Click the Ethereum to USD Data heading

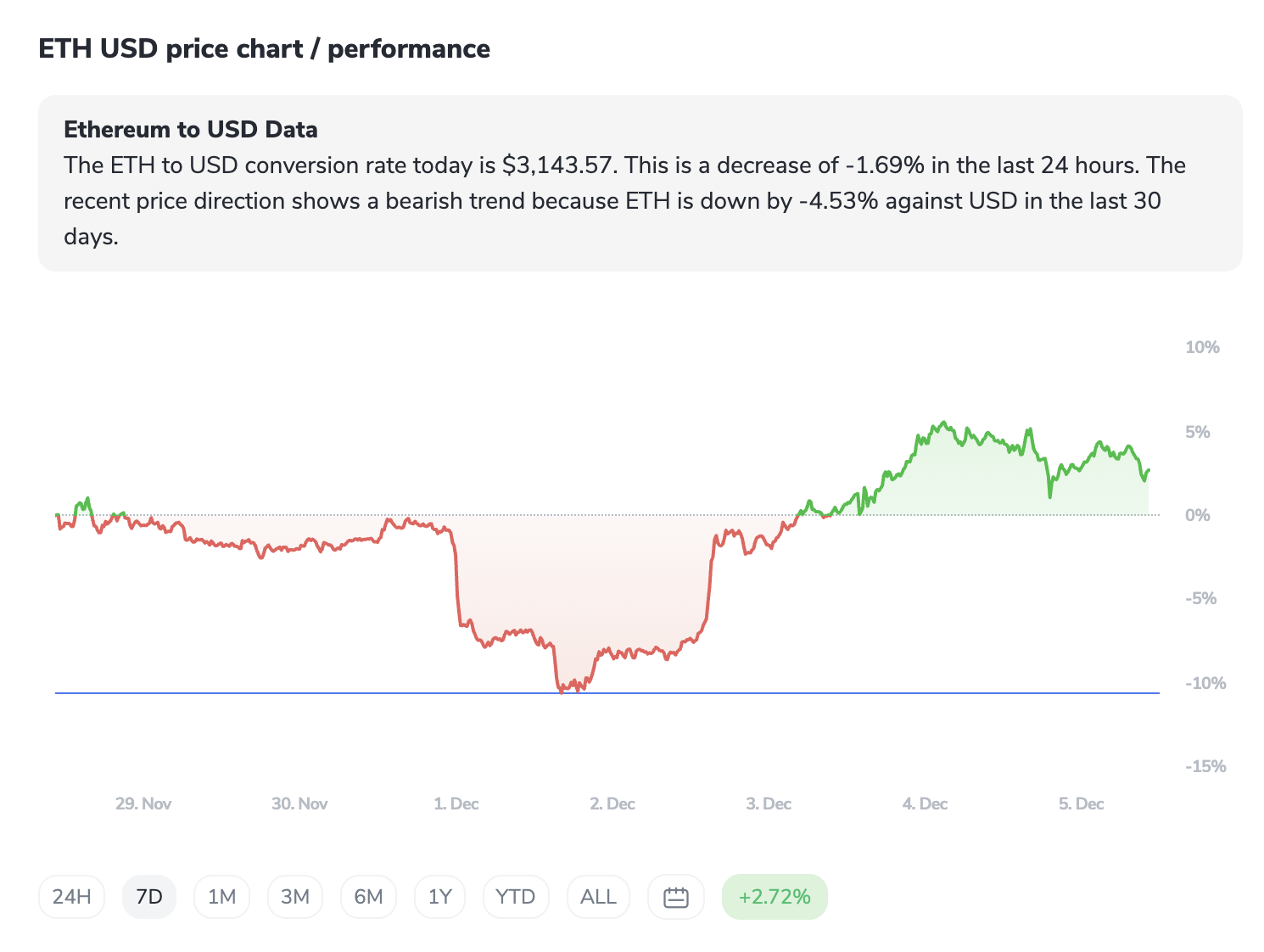tap(191, 130)
